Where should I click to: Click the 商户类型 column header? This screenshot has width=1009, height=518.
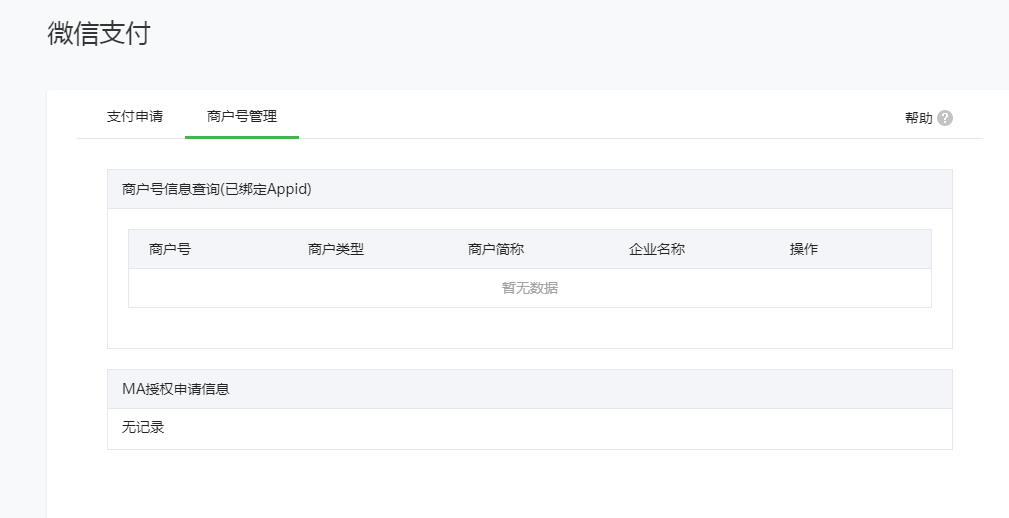click(336, 249)
